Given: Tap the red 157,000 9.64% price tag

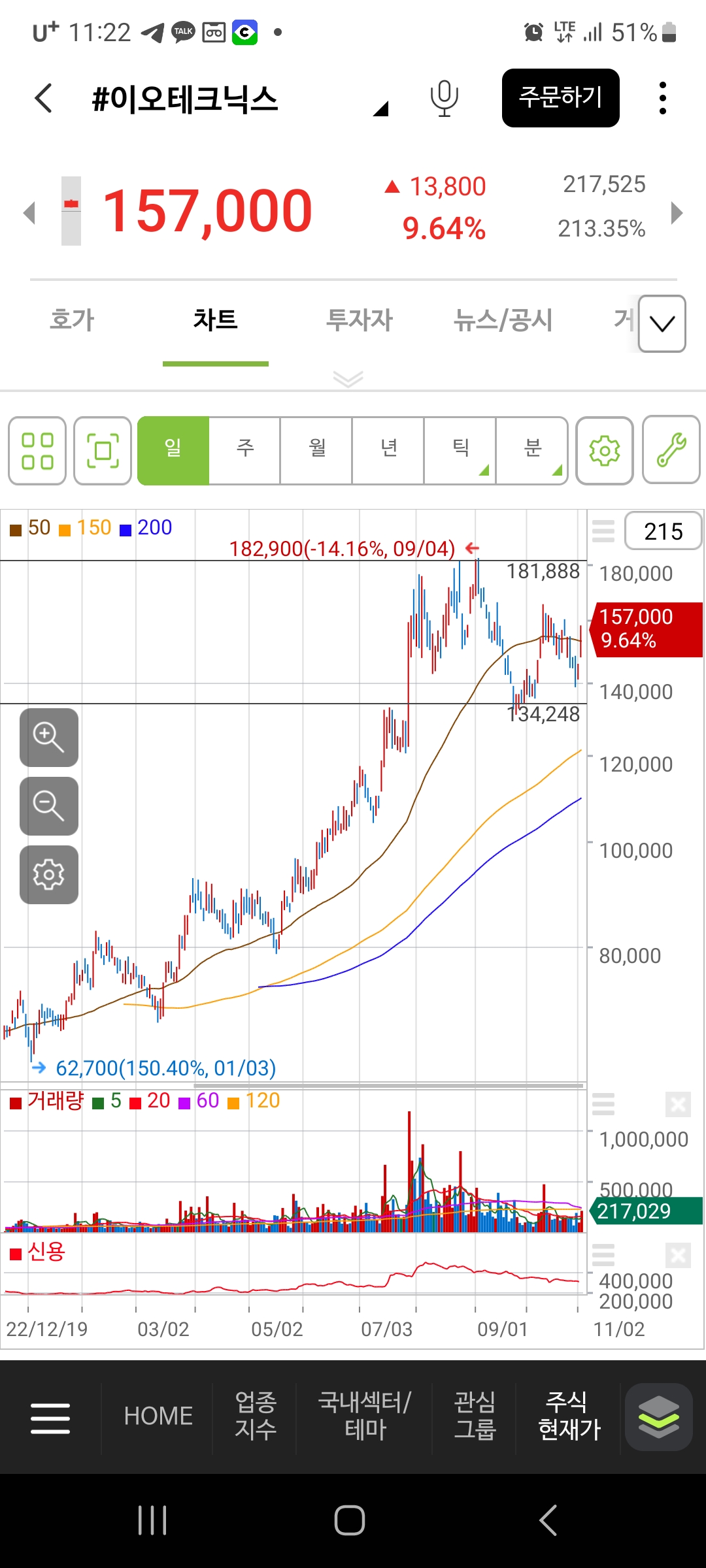Looking at the screenshot, I should (646, 629).
